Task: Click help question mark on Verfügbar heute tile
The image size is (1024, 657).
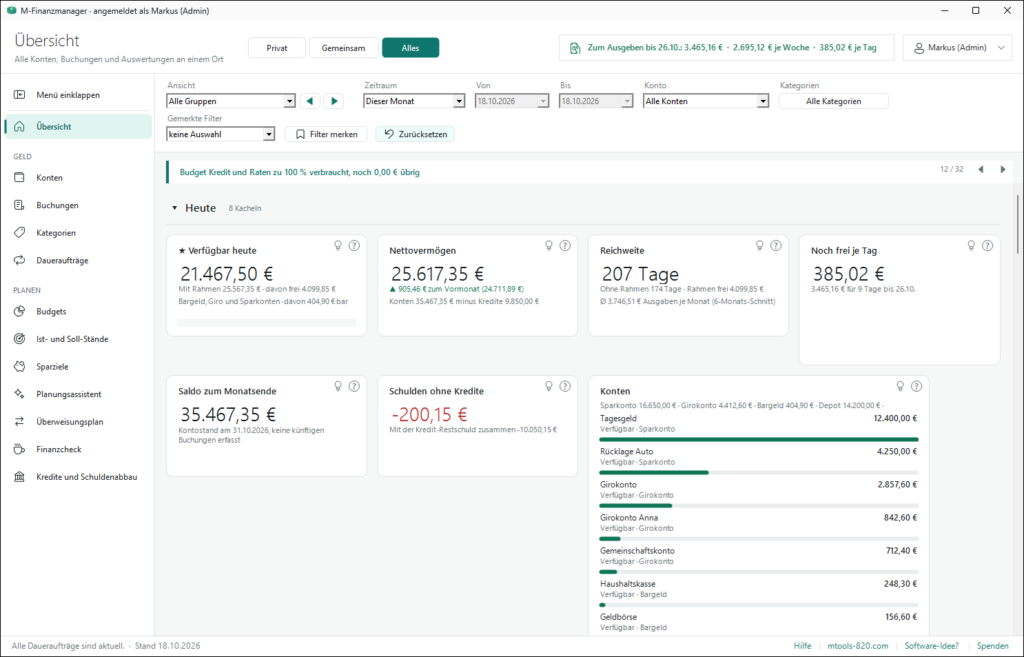Action: (354, 246)
